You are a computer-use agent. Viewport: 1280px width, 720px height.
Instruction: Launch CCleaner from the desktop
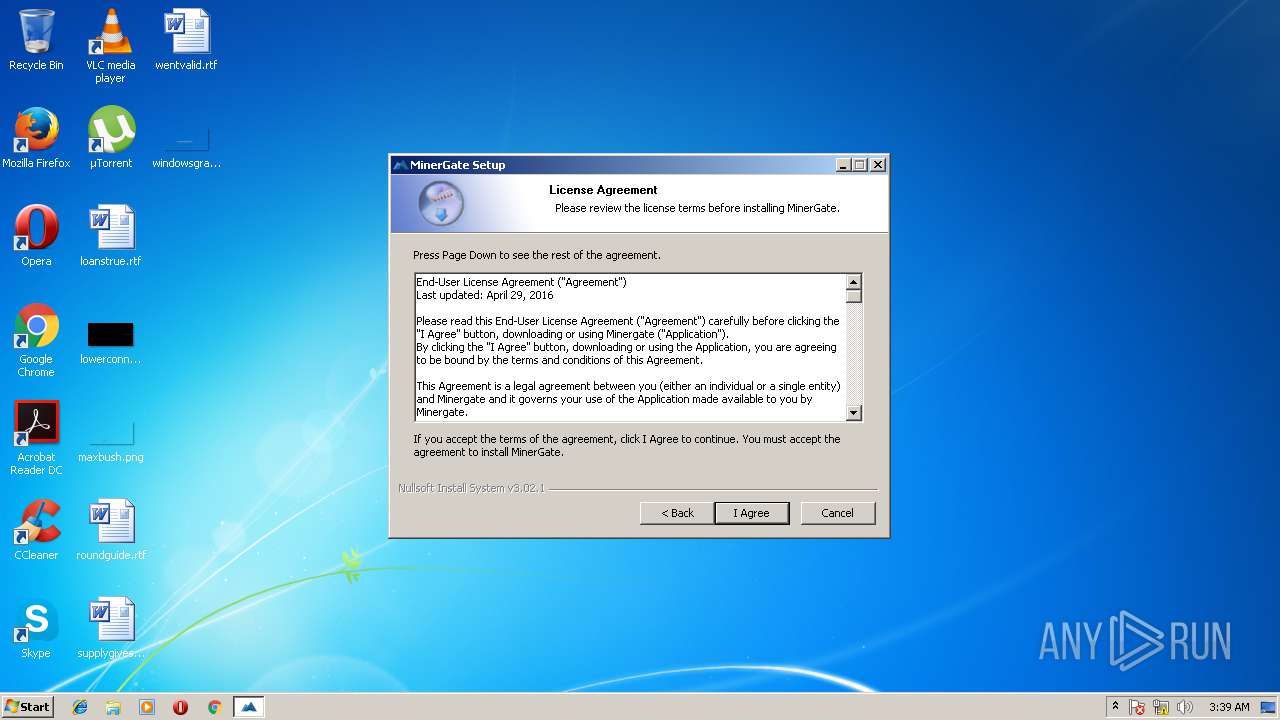tap(36, 530)
